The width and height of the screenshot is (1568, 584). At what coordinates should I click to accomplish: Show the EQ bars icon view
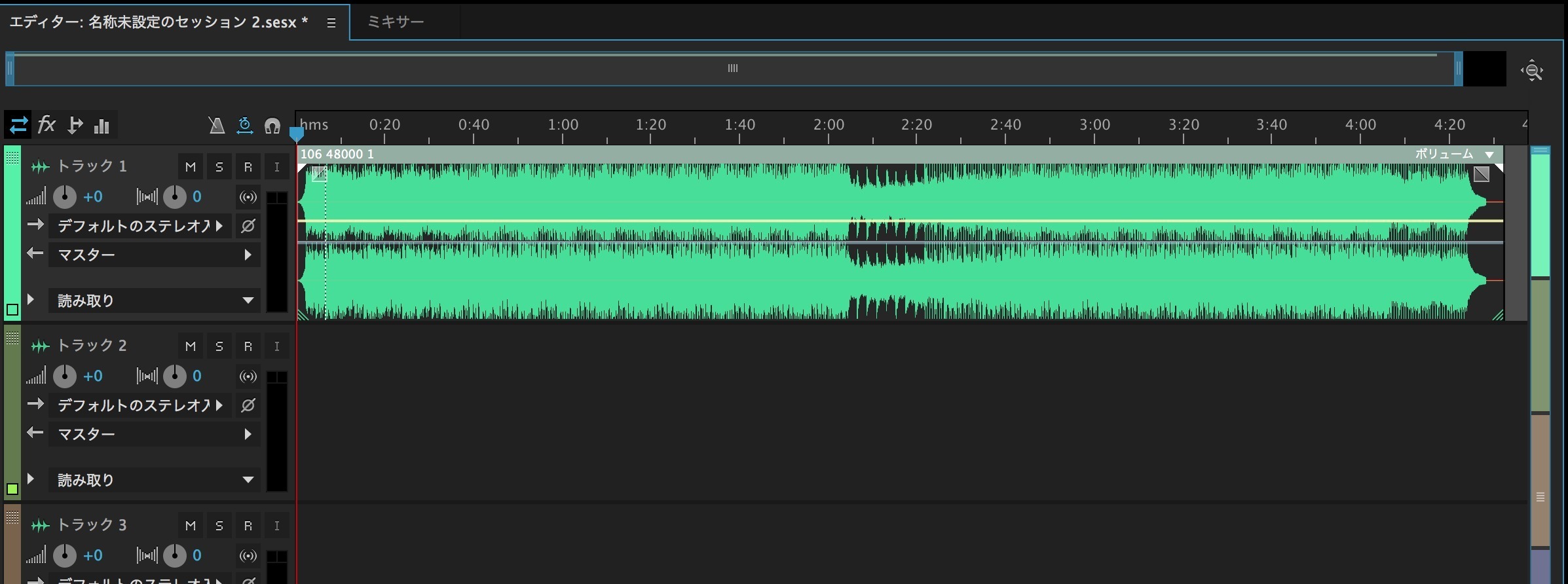tap(102, 125)
